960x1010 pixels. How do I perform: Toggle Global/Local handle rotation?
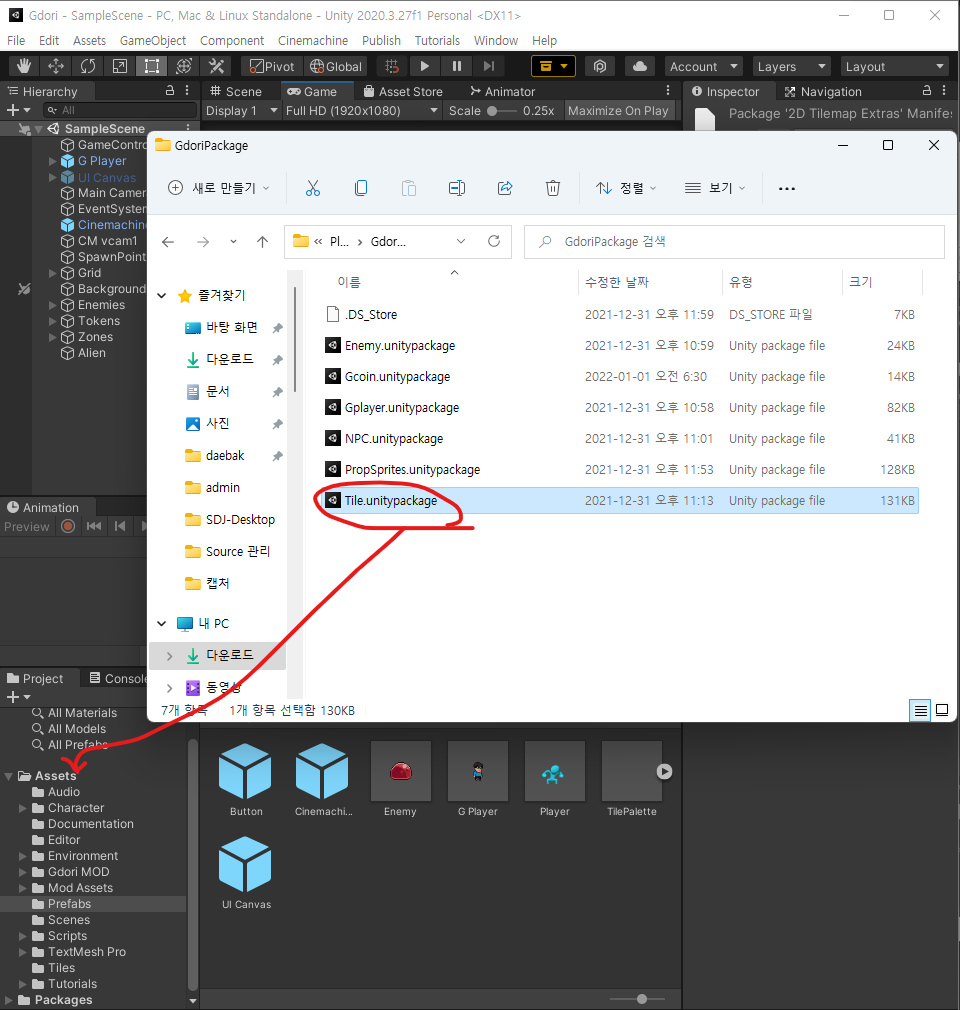tap(336, 66)
